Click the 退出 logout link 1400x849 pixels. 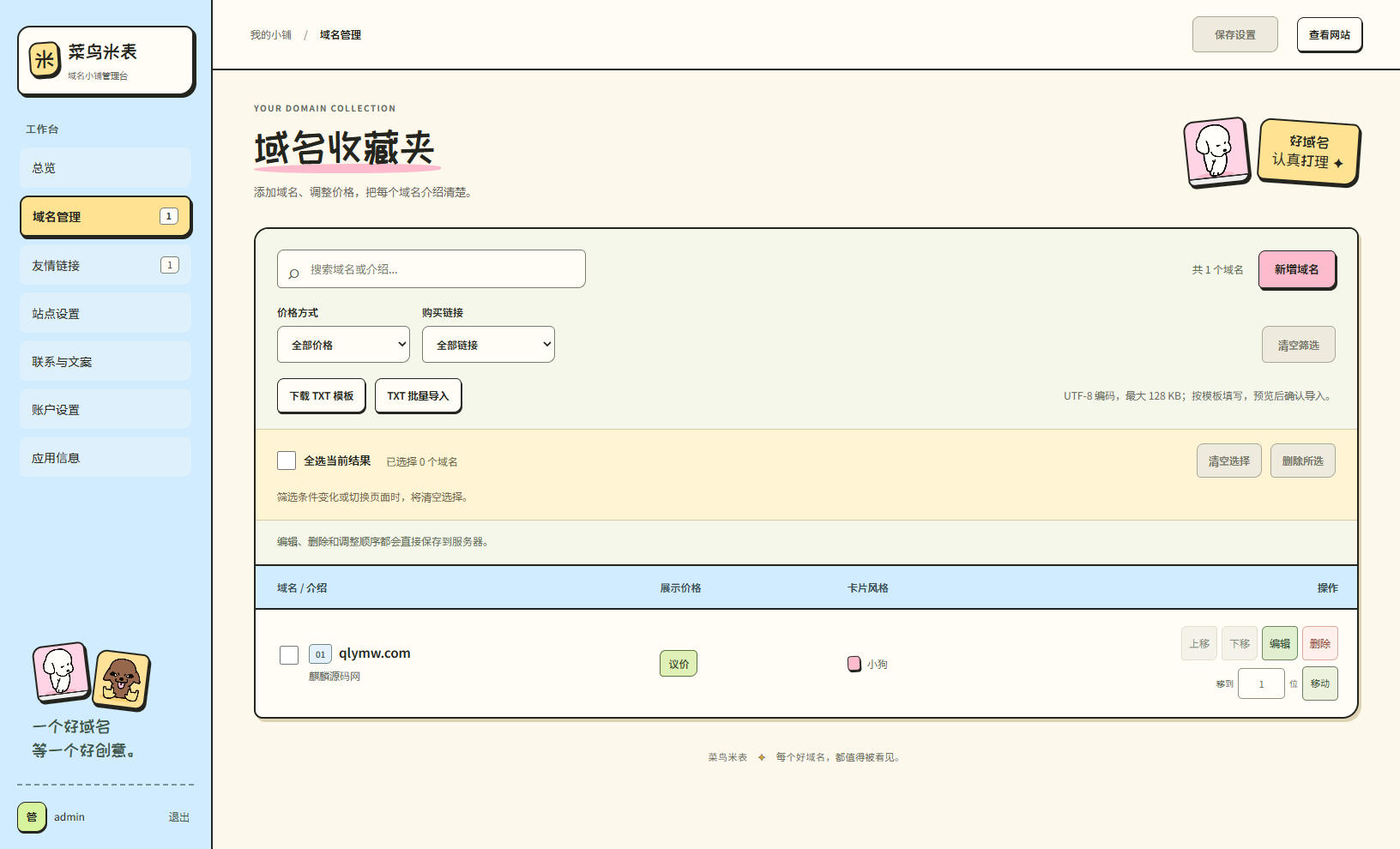click(179, 817)
